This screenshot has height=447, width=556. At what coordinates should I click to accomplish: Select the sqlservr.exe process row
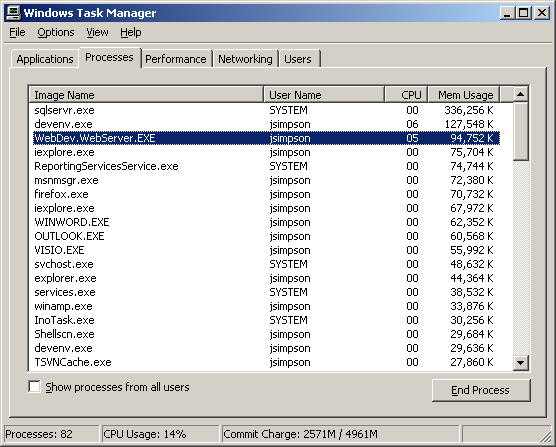[266, 110]
